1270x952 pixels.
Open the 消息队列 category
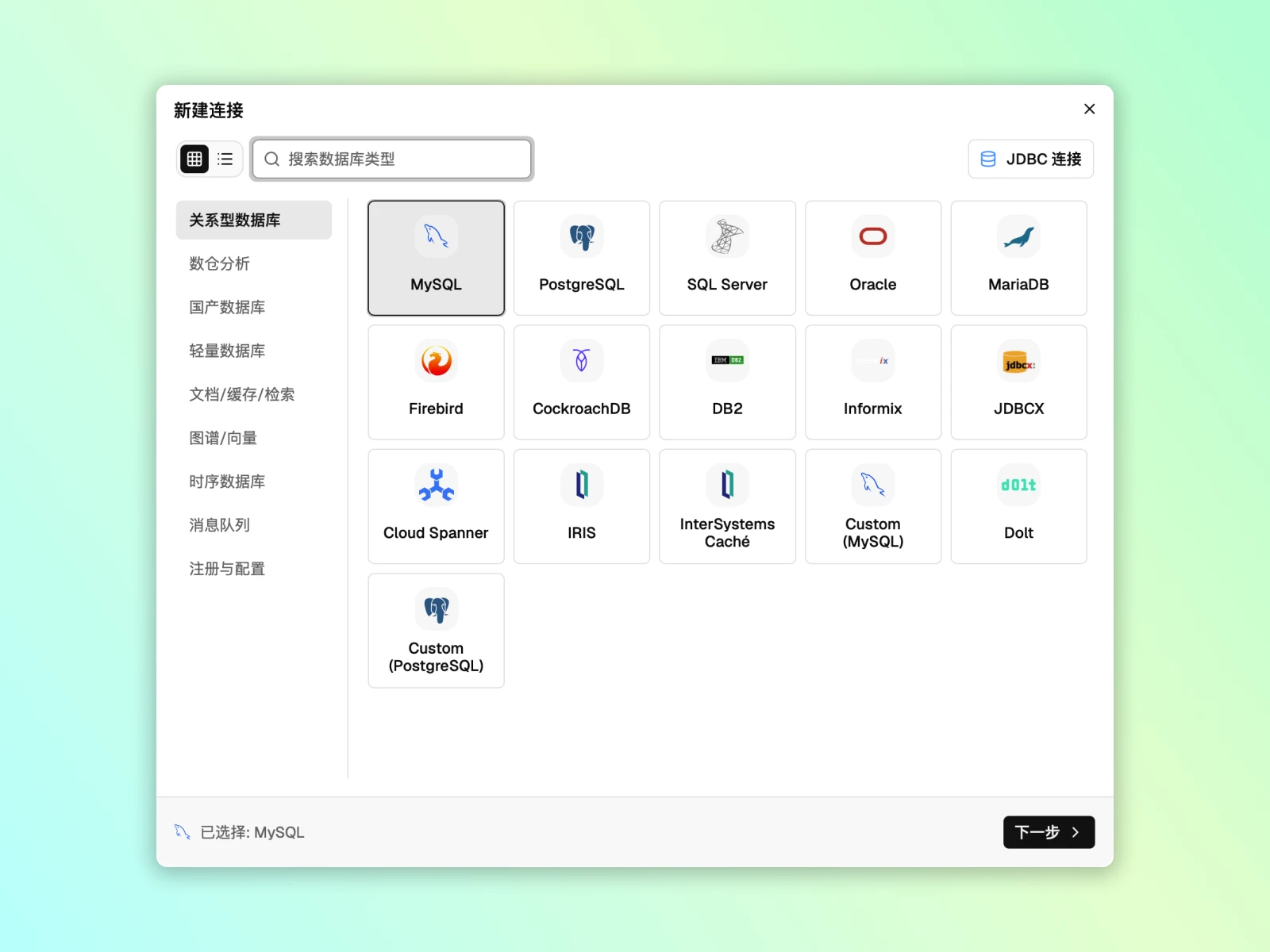point(254,525)
